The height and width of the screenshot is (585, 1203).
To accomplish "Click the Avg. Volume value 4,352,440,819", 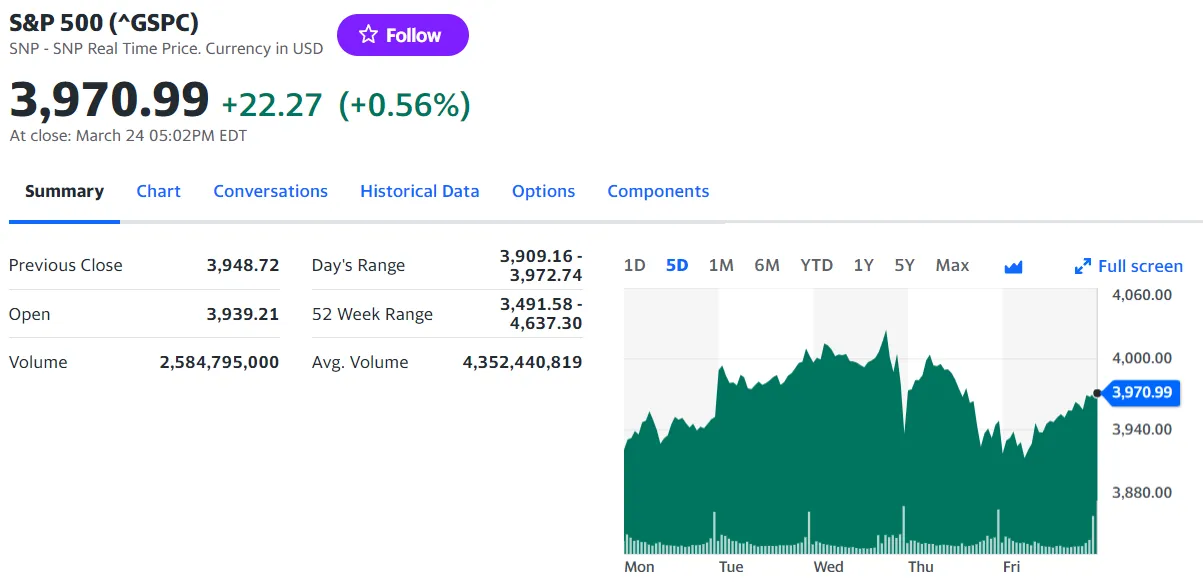I will [522, 362].
